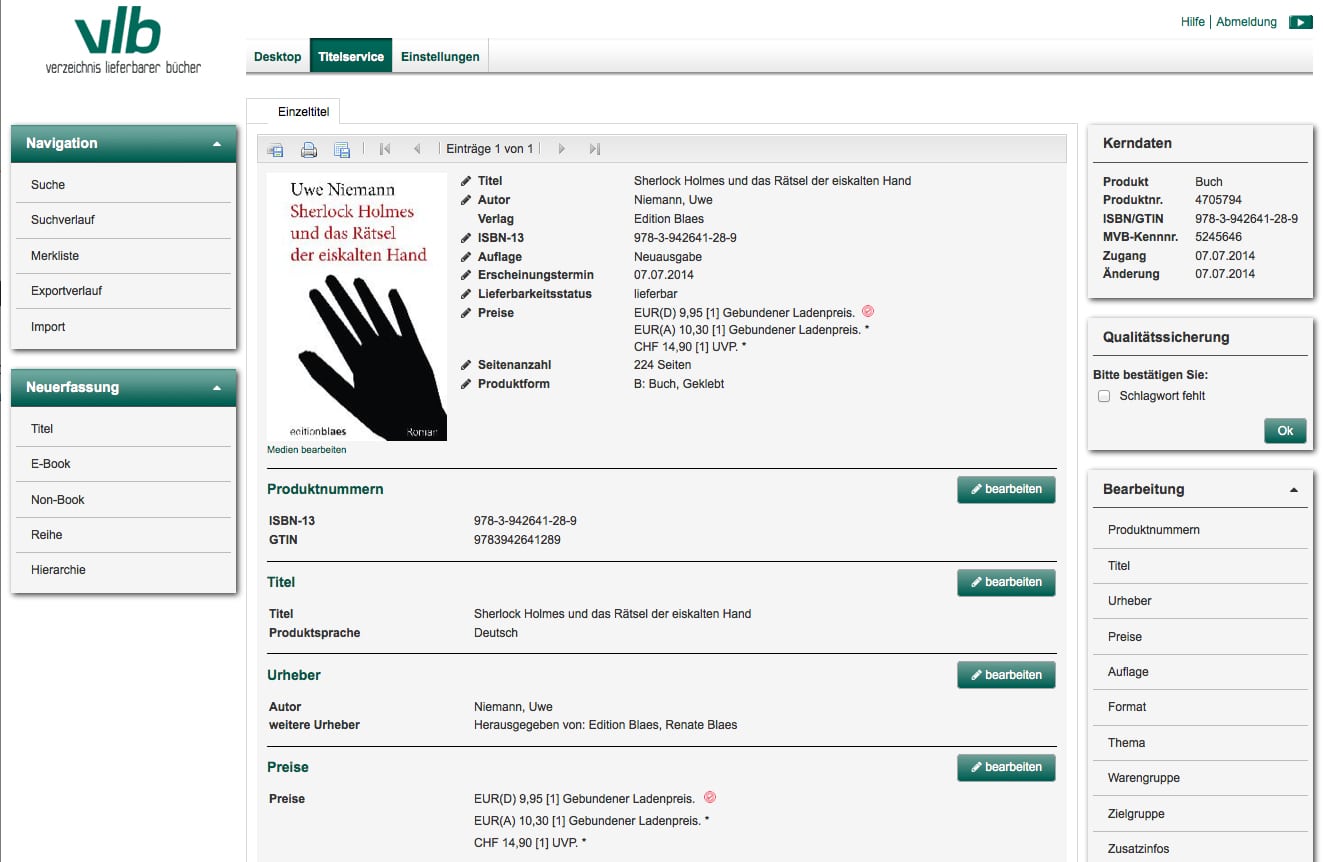Click pencil icon beside Autor field
The image size is (1323, 862).
466,200
